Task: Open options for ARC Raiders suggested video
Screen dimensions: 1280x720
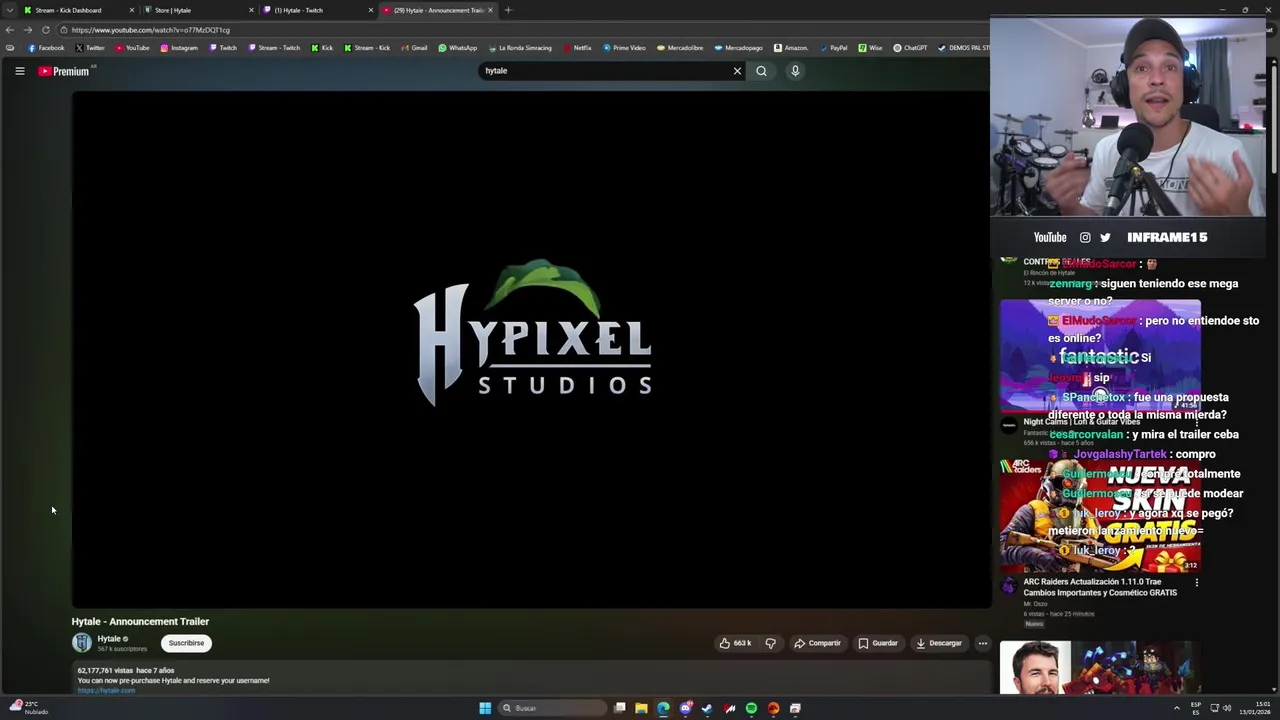Action: pos(1196,582)
